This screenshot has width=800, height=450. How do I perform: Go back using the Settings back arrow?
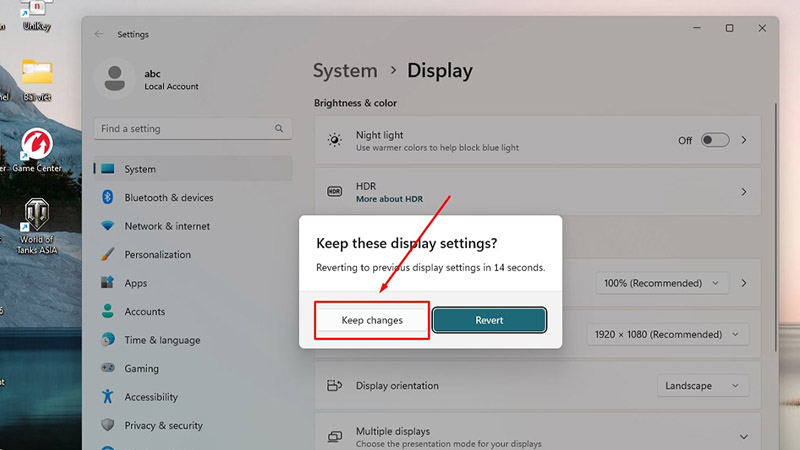(98, 34)
